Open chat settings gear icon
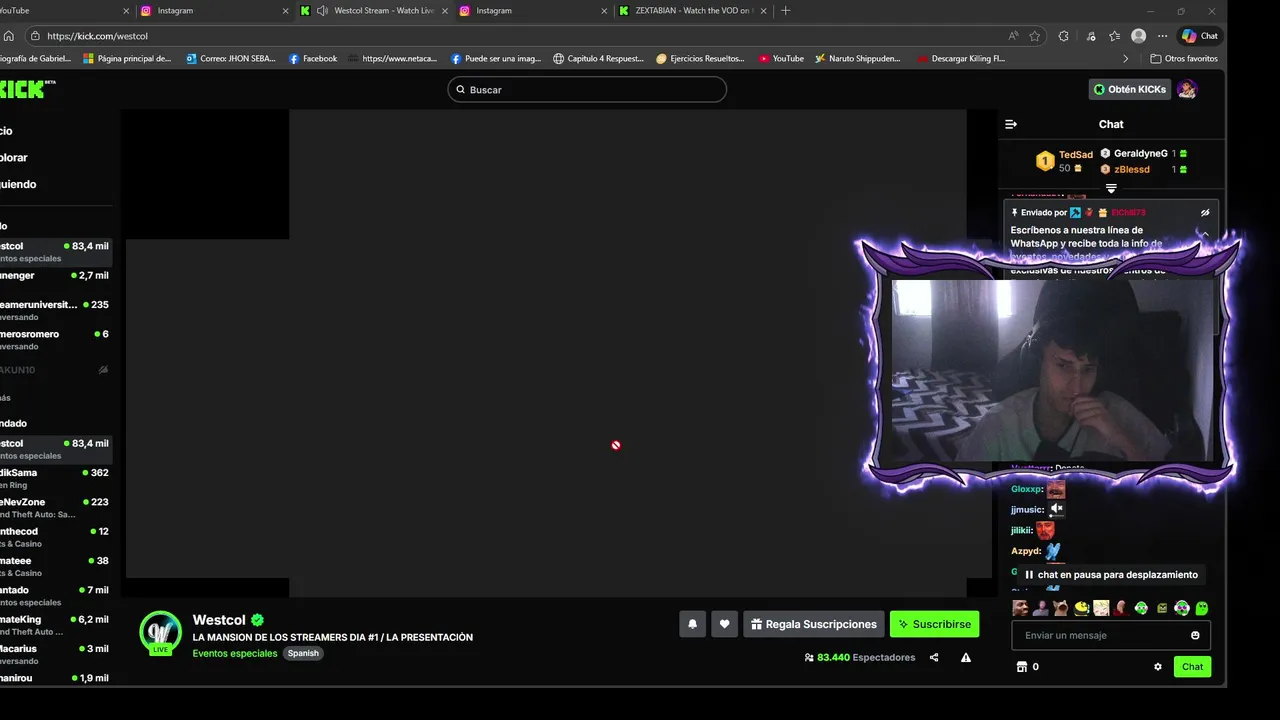Screen dimensions: 1280x720 pyautogui.click(x=1158, y=667)
